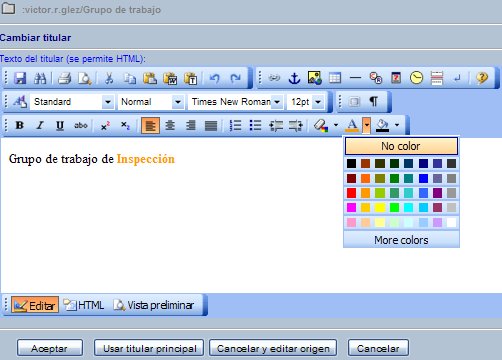
Task: Click the Save diskette icon
Action: 20,78
